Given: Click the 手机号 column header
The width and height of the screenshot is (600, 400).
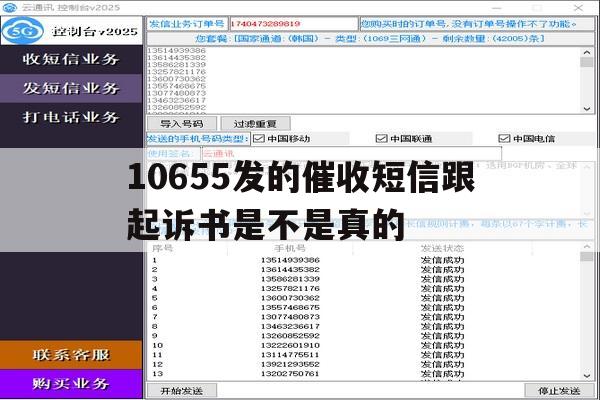Looking at the screenshot, I should click(x=290, y=248).
